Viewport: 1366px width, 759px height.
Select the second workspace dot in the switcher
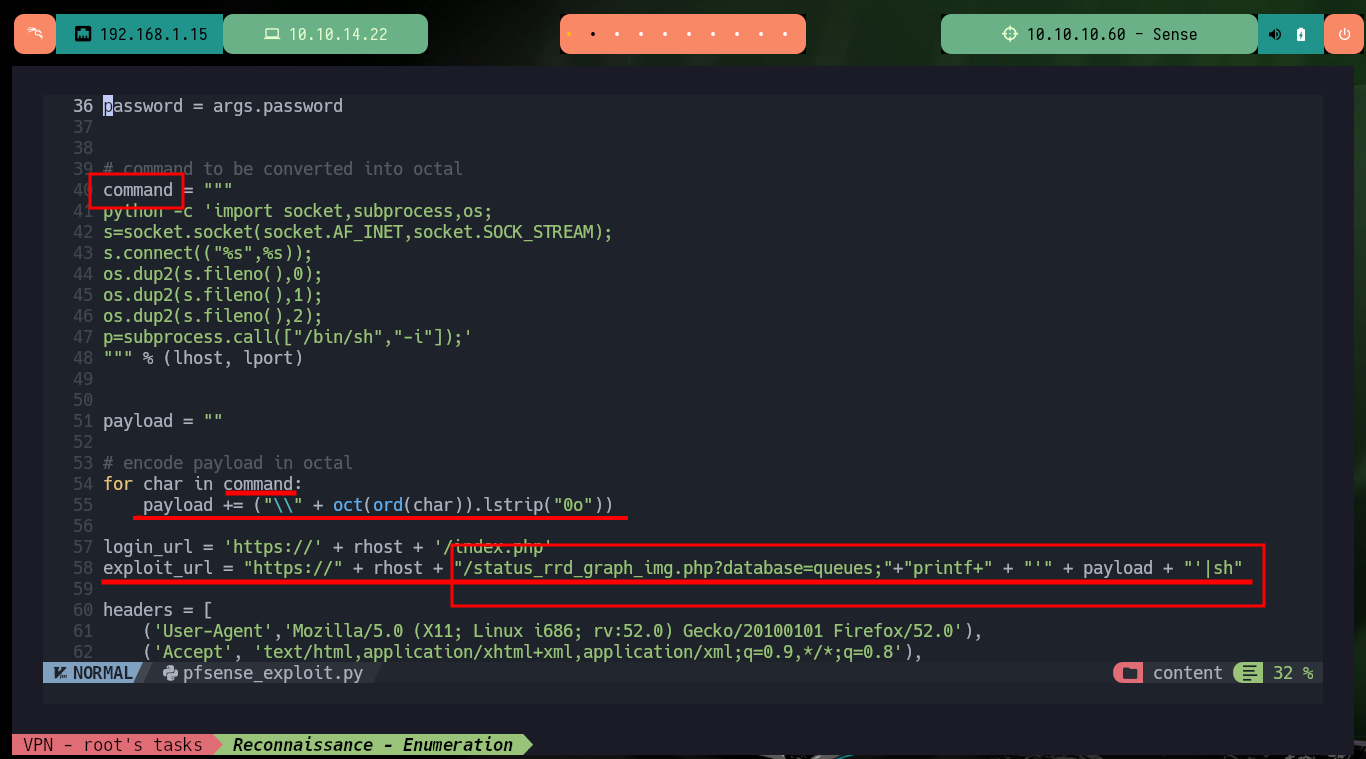[594, 34]
